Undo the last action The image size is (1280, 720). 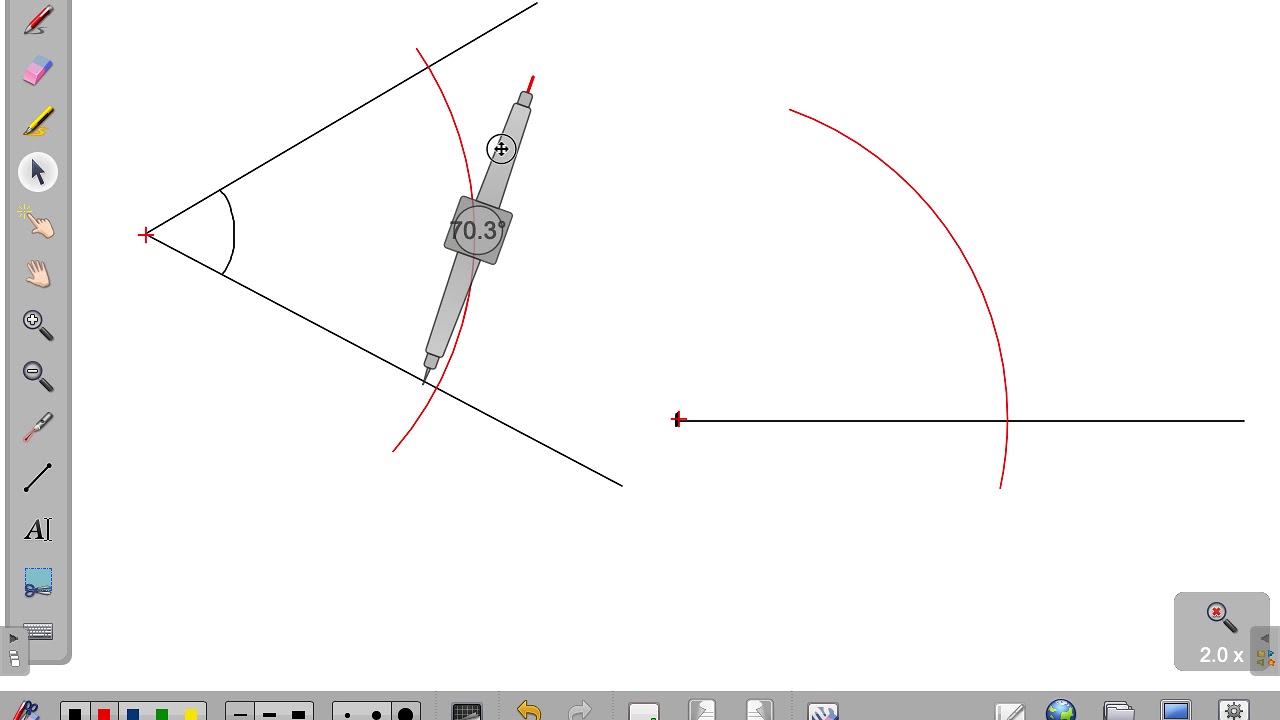coord(528,711)
